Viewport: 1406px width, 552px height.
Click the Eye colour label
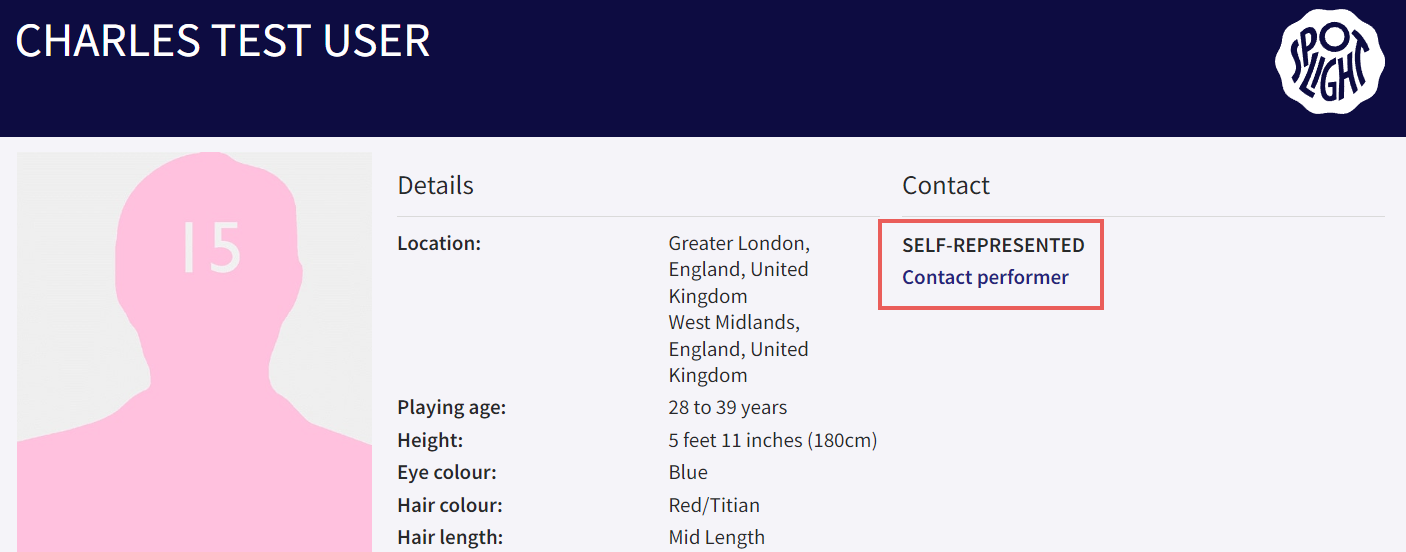pos(447,472)
